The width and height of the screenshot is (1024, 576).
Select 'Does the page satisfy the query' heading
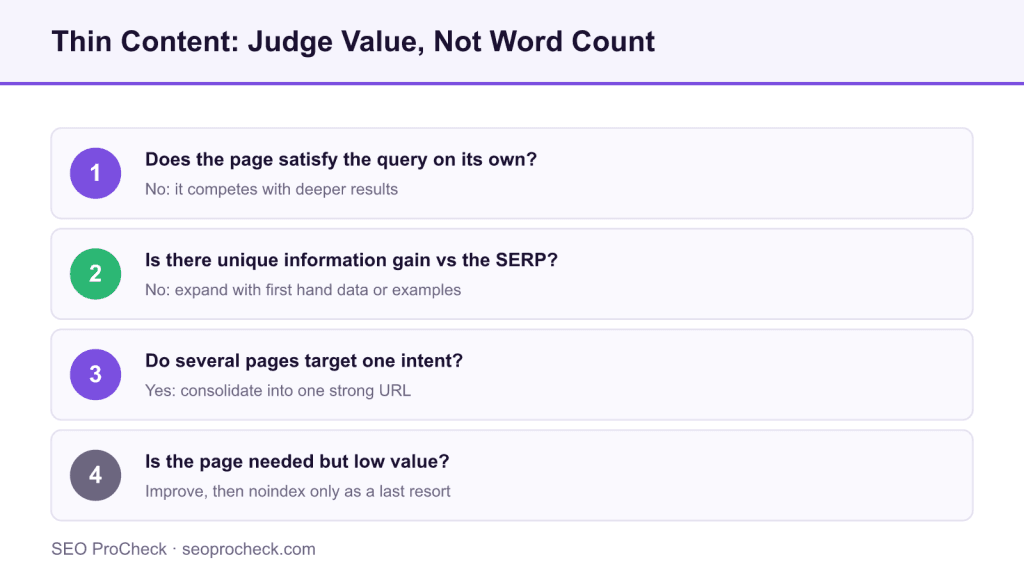[x=341, y=159]
